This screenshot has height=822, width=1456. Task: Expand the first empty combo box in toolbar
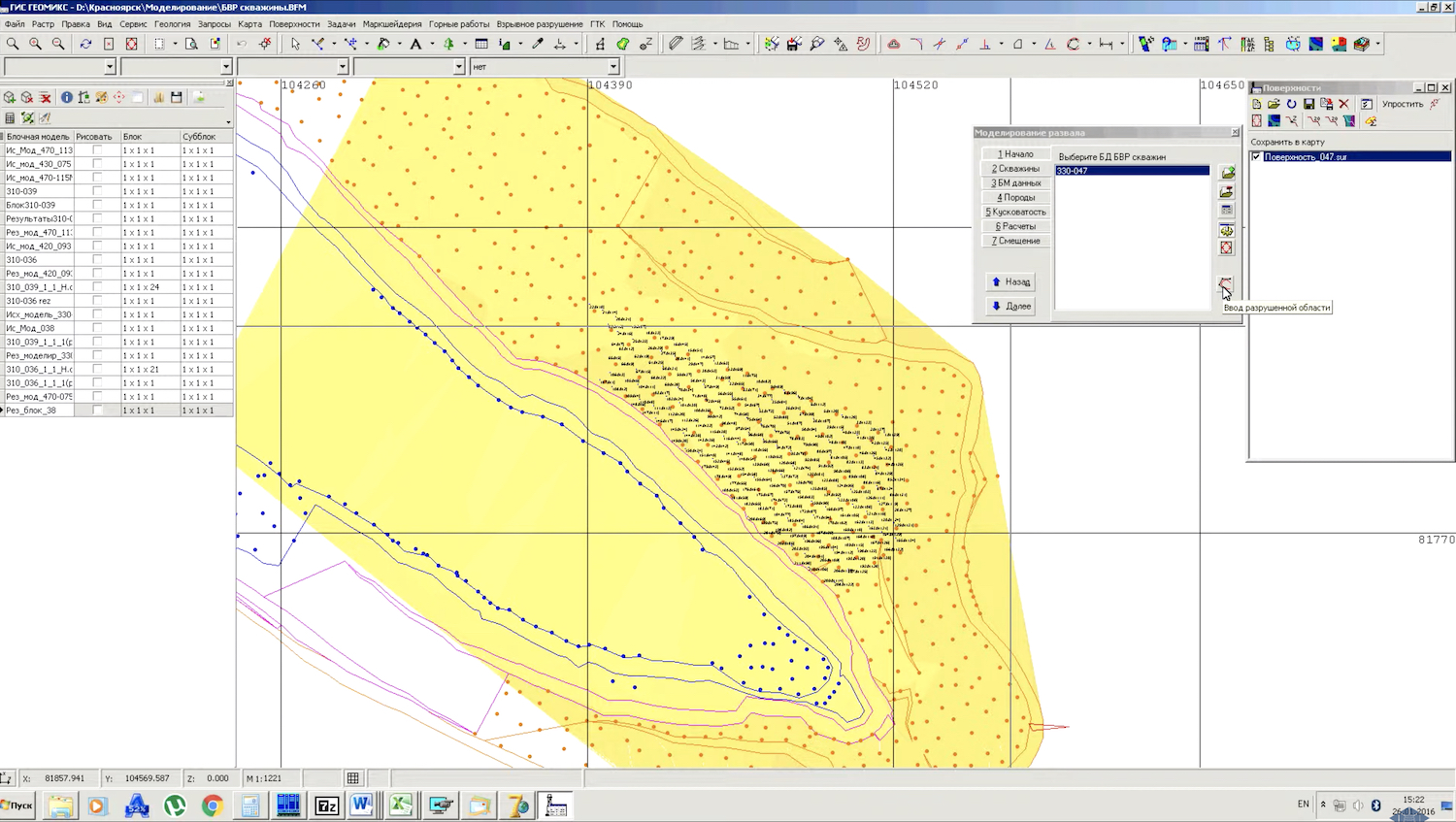(110, 67)
